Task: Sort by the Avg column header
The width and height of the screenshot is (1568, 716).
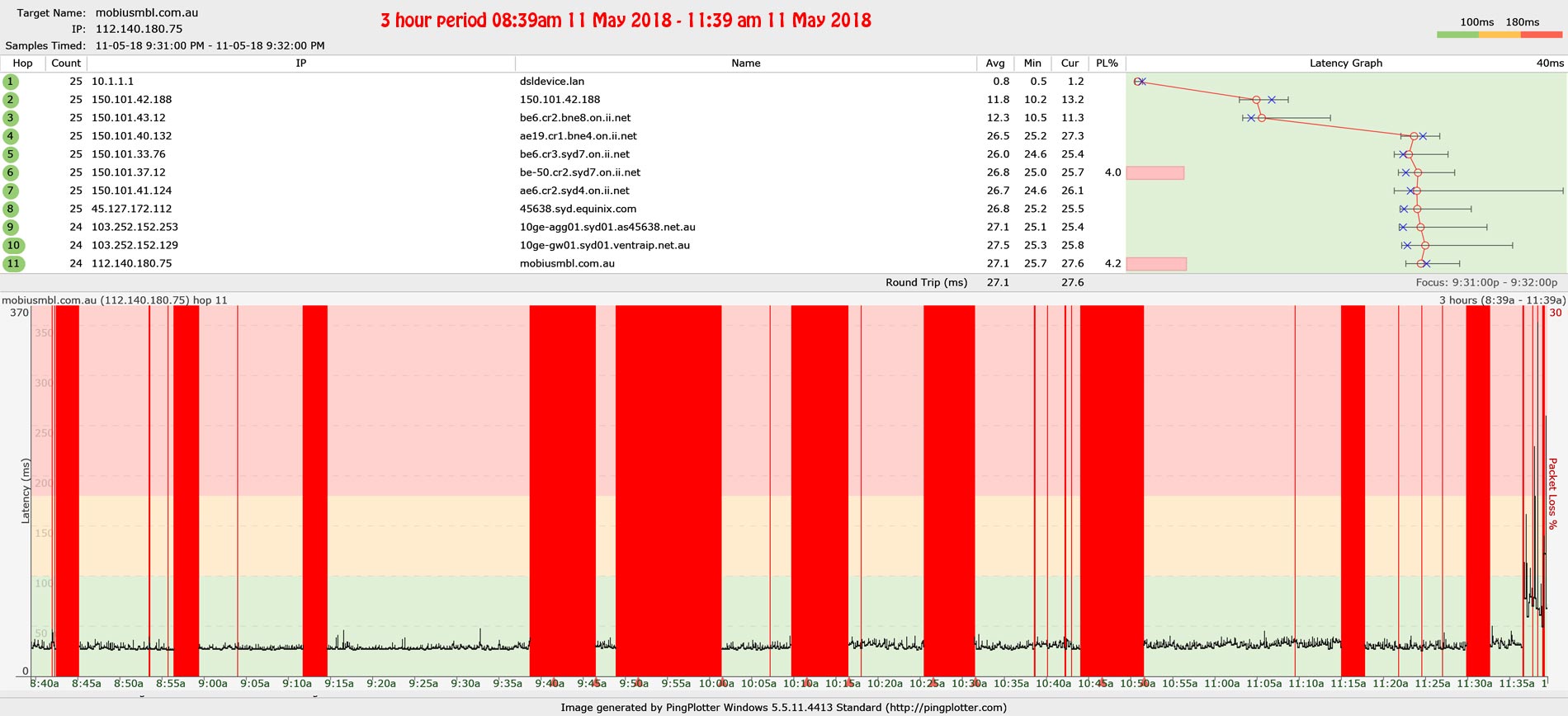Action: (995, 64)
